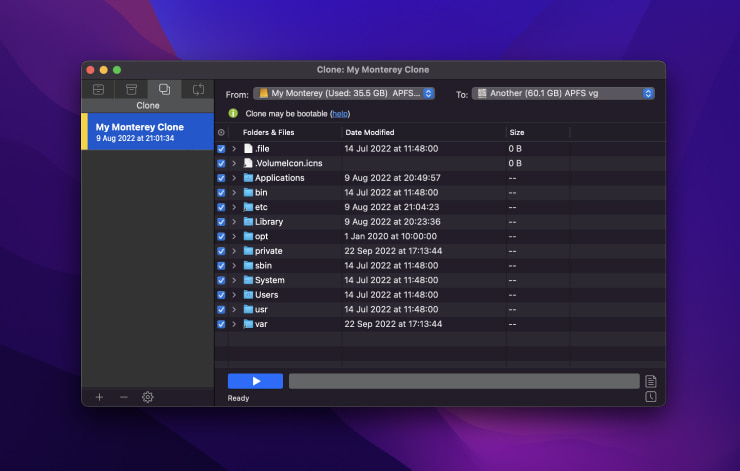Select the opt row name text

click(x=261, y=236)
